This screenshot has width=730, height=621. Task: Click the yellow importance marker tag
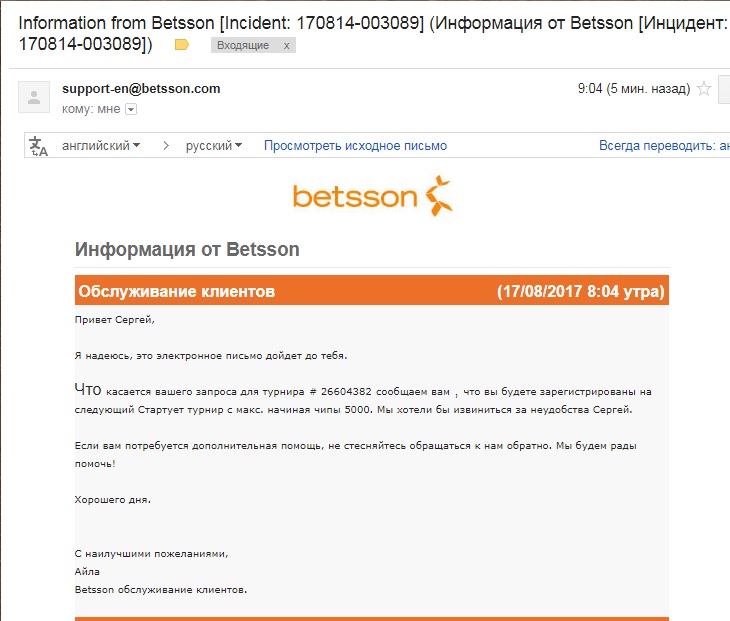point(182,45)
